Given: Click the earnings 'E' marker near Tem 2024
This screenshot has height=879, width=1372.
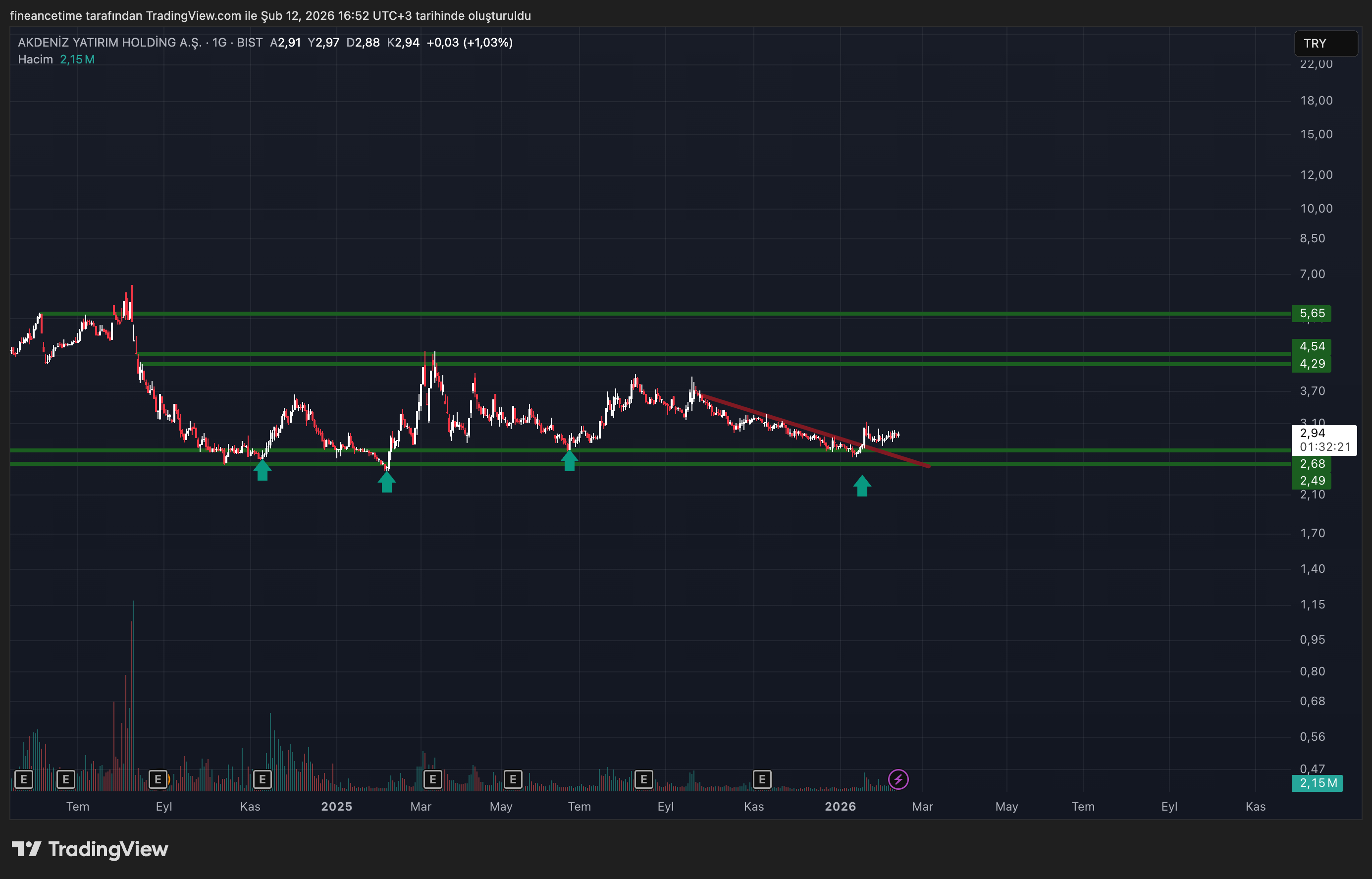Looking at the screenshot, I should pyautogui.click(x=66, y=779).
